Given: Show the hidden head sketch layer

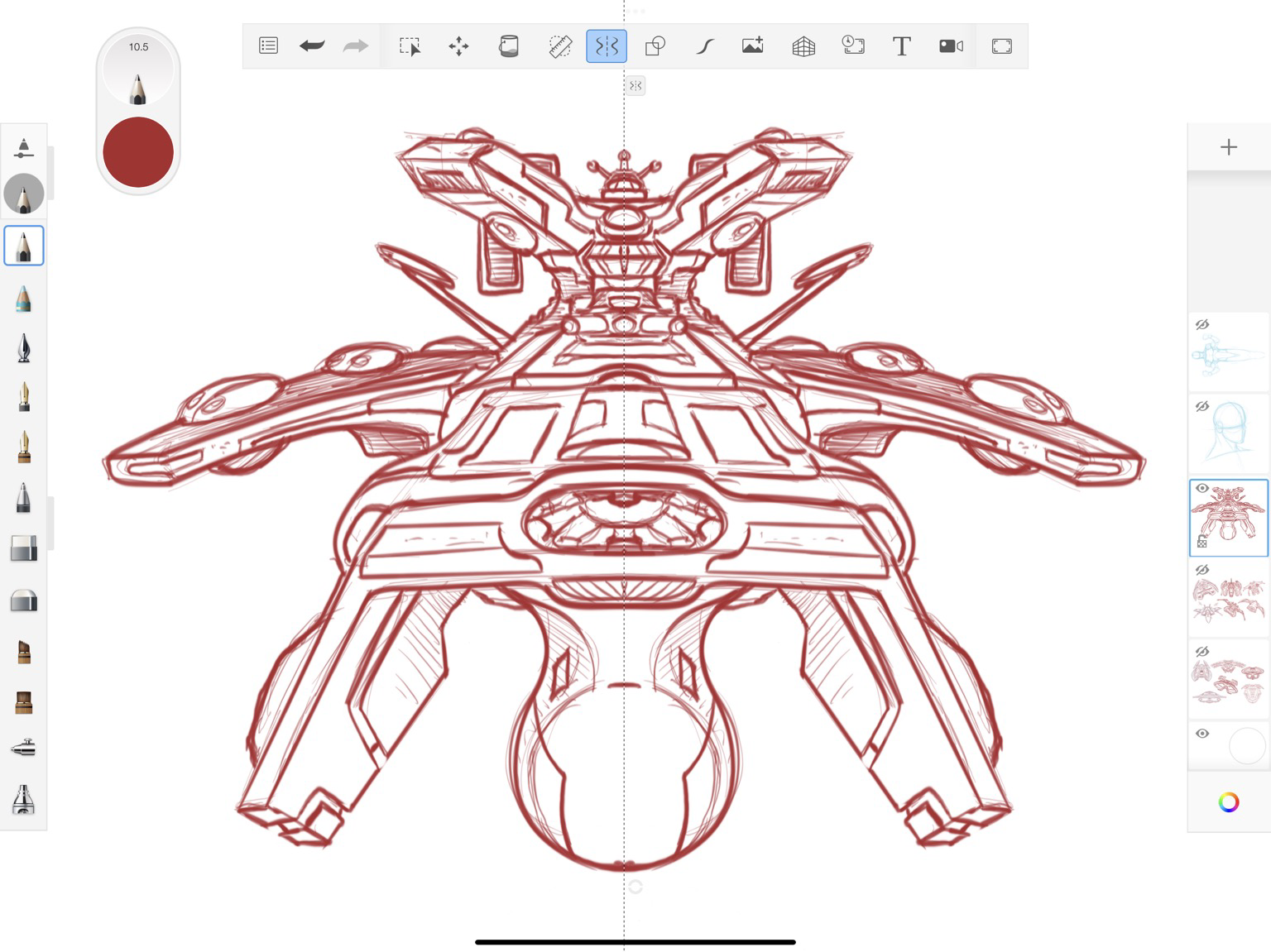Looking at the screenshot, I should (1202, 406).
